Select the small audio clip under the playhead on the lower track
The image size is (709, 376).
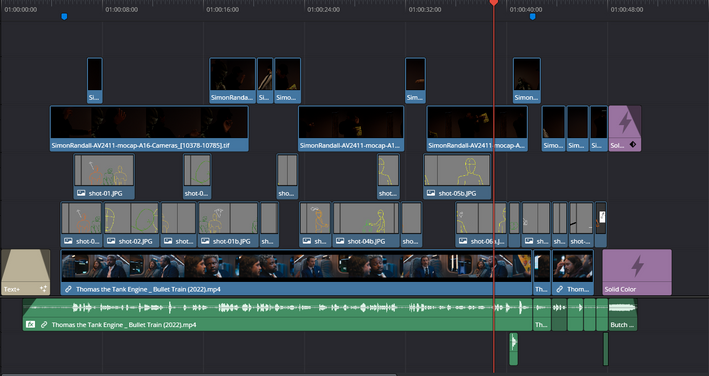coord(513,349)
